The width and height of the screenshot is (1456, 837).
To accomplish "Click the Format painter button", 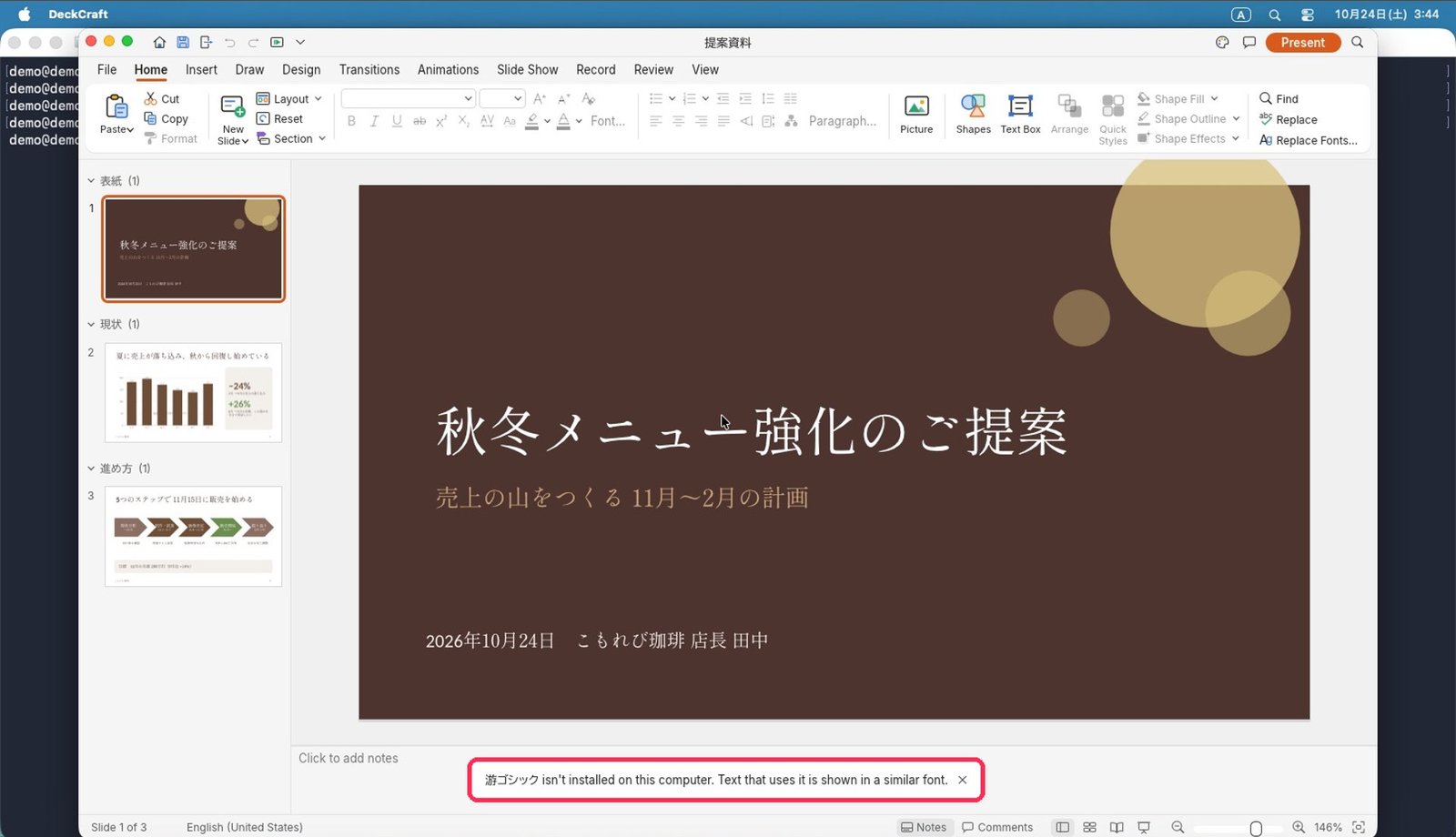I will click(171, 138).
